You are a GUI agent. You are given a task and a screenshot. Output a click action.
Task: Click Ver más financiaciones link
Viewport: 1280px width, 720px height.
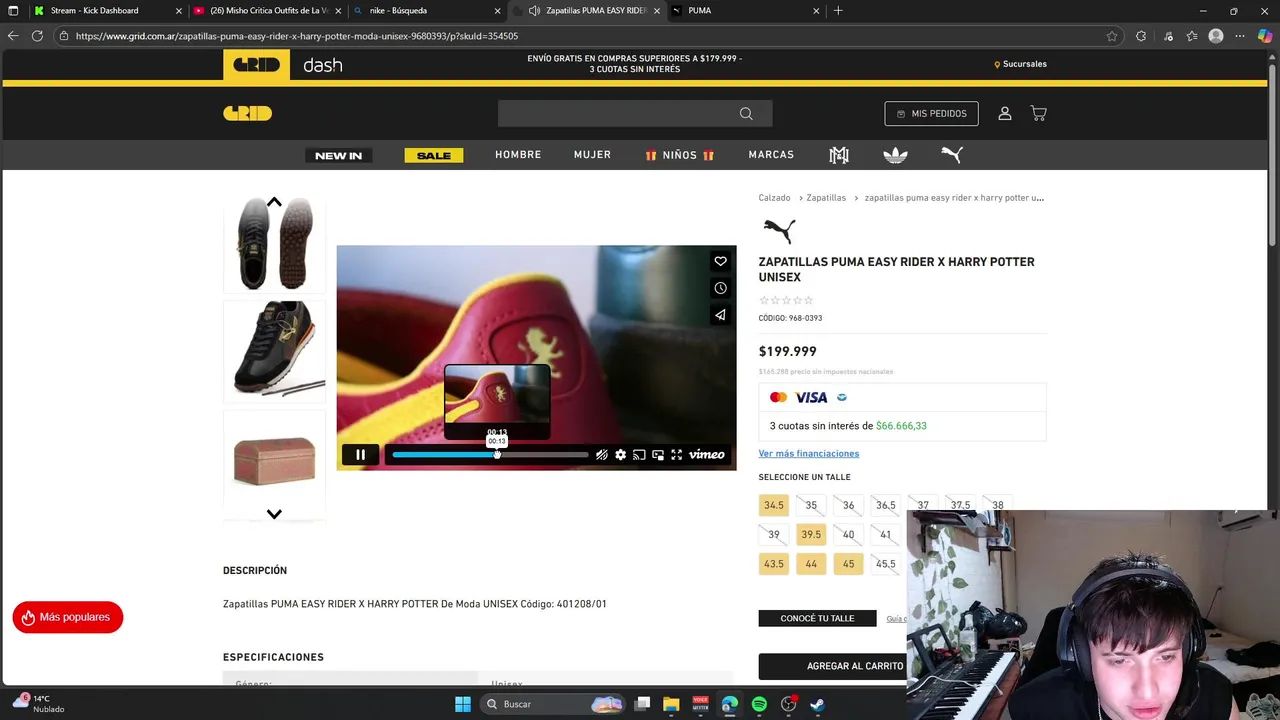click(808, 454)
